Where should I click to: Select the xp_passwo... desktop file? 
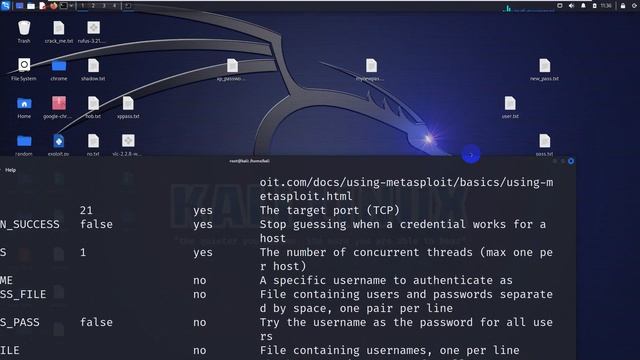pyautogui.click(x=232, y=69)
